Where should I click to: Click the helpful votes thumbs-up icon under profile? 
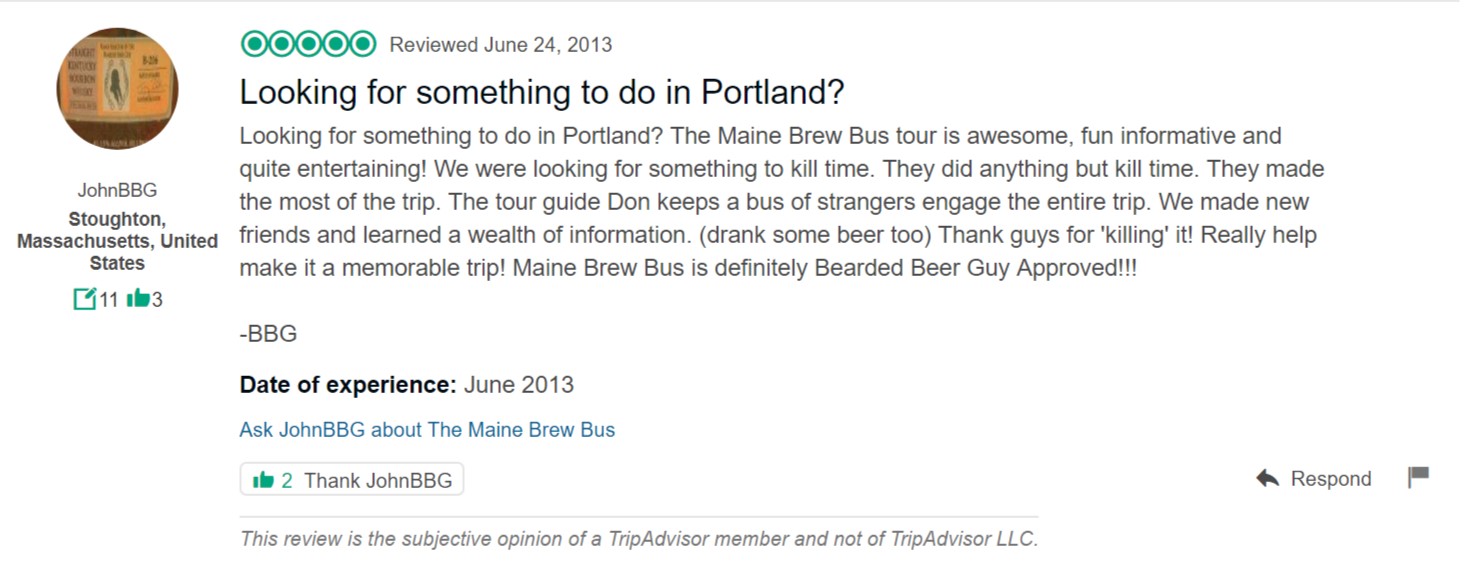[x=138, y=298]
